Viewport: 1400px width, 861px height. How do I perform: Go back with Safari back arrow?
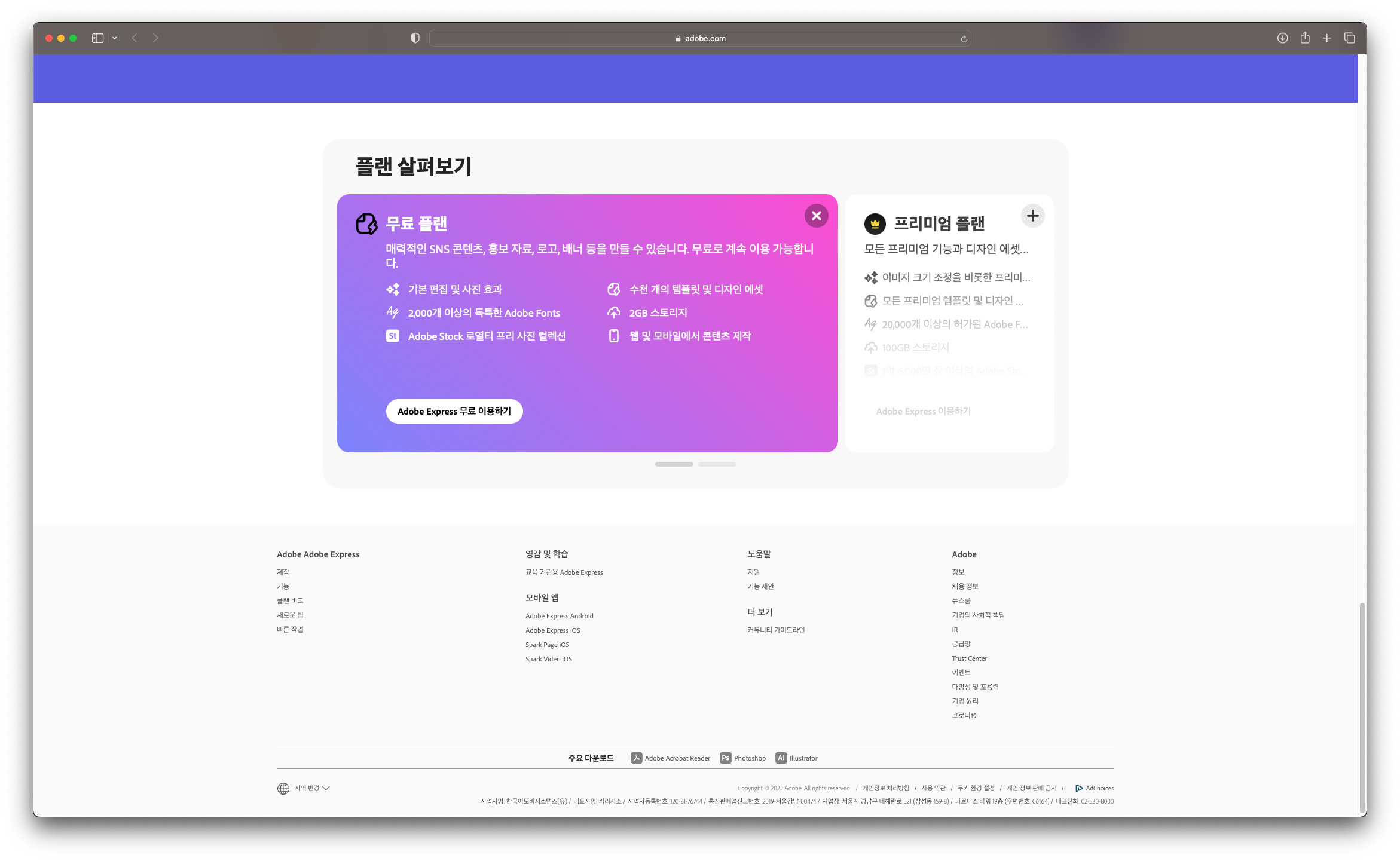[x=135, y=38]
